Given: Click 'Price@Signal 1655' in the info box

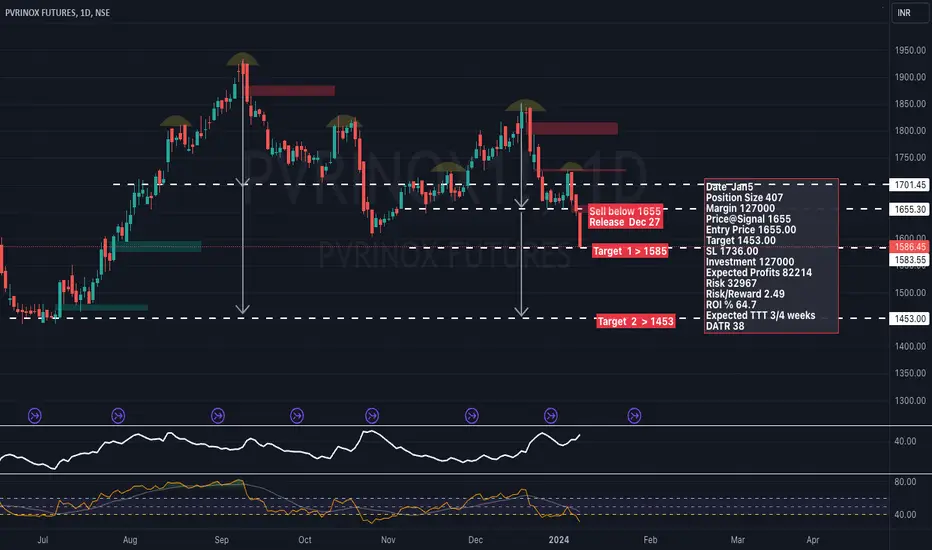Looking at the screenshot, I should [x=748, y=219].
